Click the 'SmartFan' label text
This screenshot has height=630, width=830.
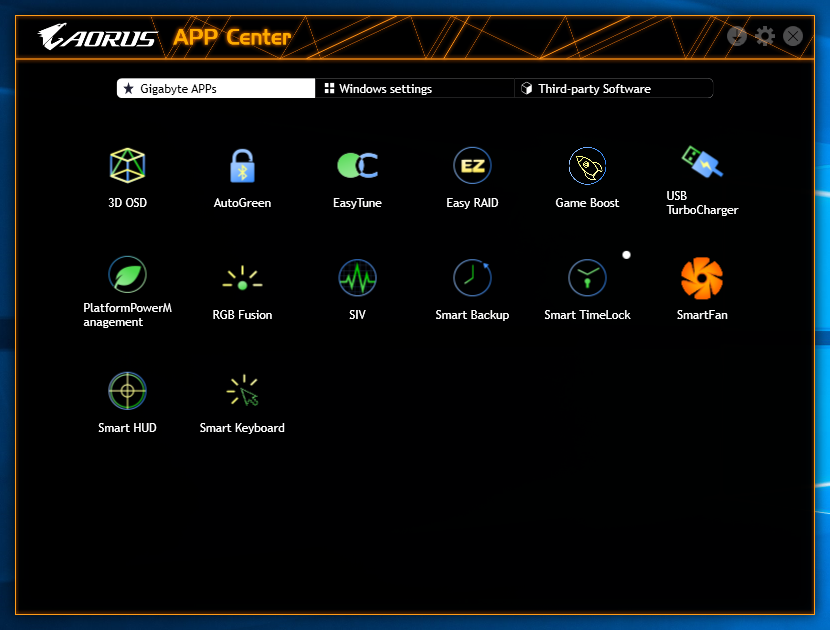[x=702, y=315]
